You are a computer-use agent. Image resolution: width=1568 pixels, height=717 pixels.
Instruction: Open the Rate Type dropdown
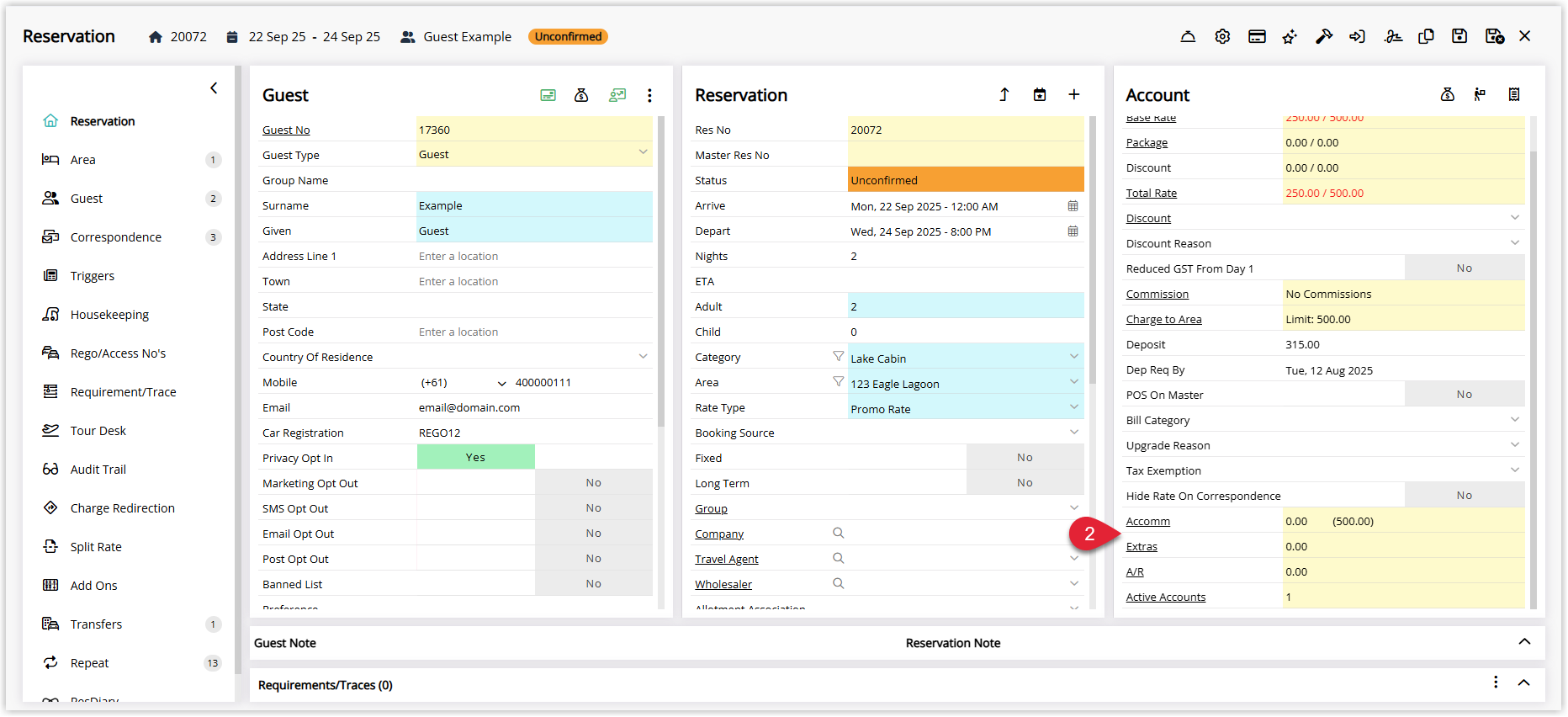click(x=1074, y=407)
